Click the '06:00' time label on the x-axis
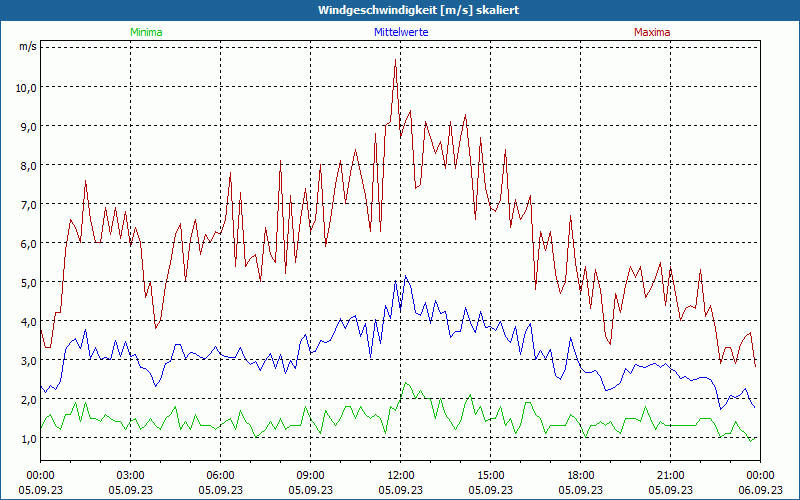The height and width of the screenshot is (500, 800). (x=220, y=476)
